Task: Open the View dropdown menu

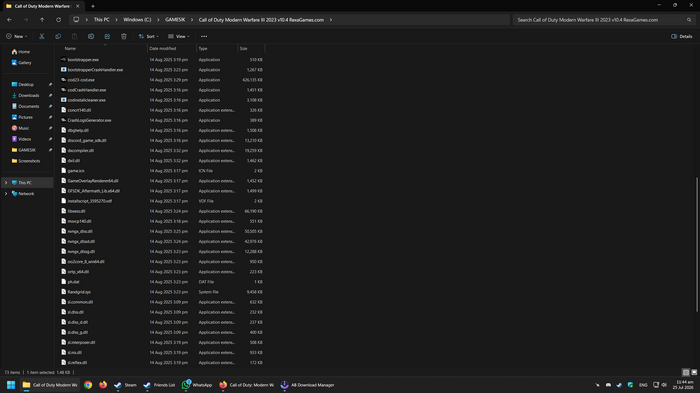Action: pos(179,36)
